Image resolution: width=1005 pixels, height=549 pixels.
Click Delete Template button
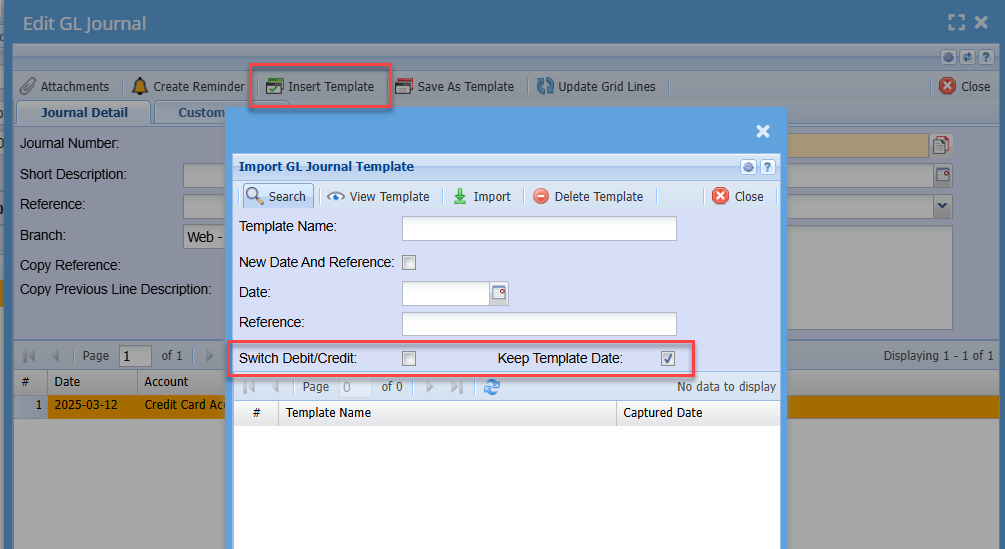588,197
